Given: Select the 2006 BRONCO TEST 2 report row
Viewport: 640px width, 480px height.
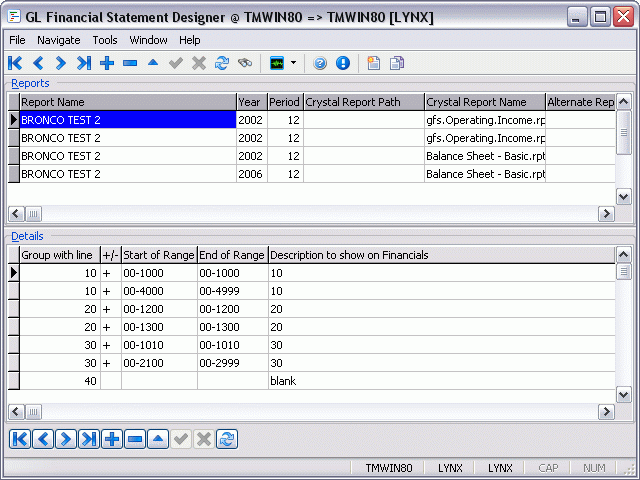Looking at the screenshot, I should click(127, 173).
